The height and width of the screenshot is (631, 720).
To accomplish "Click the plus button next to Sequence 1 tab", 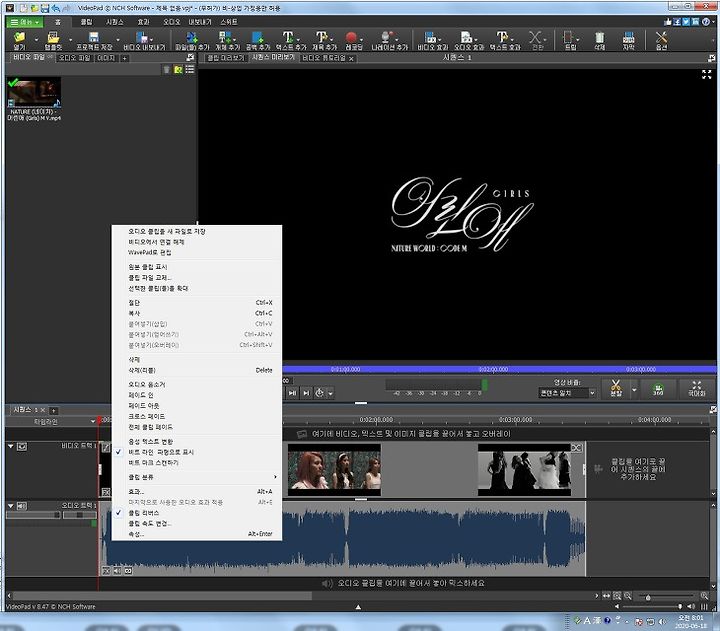I will coord(53,411).
